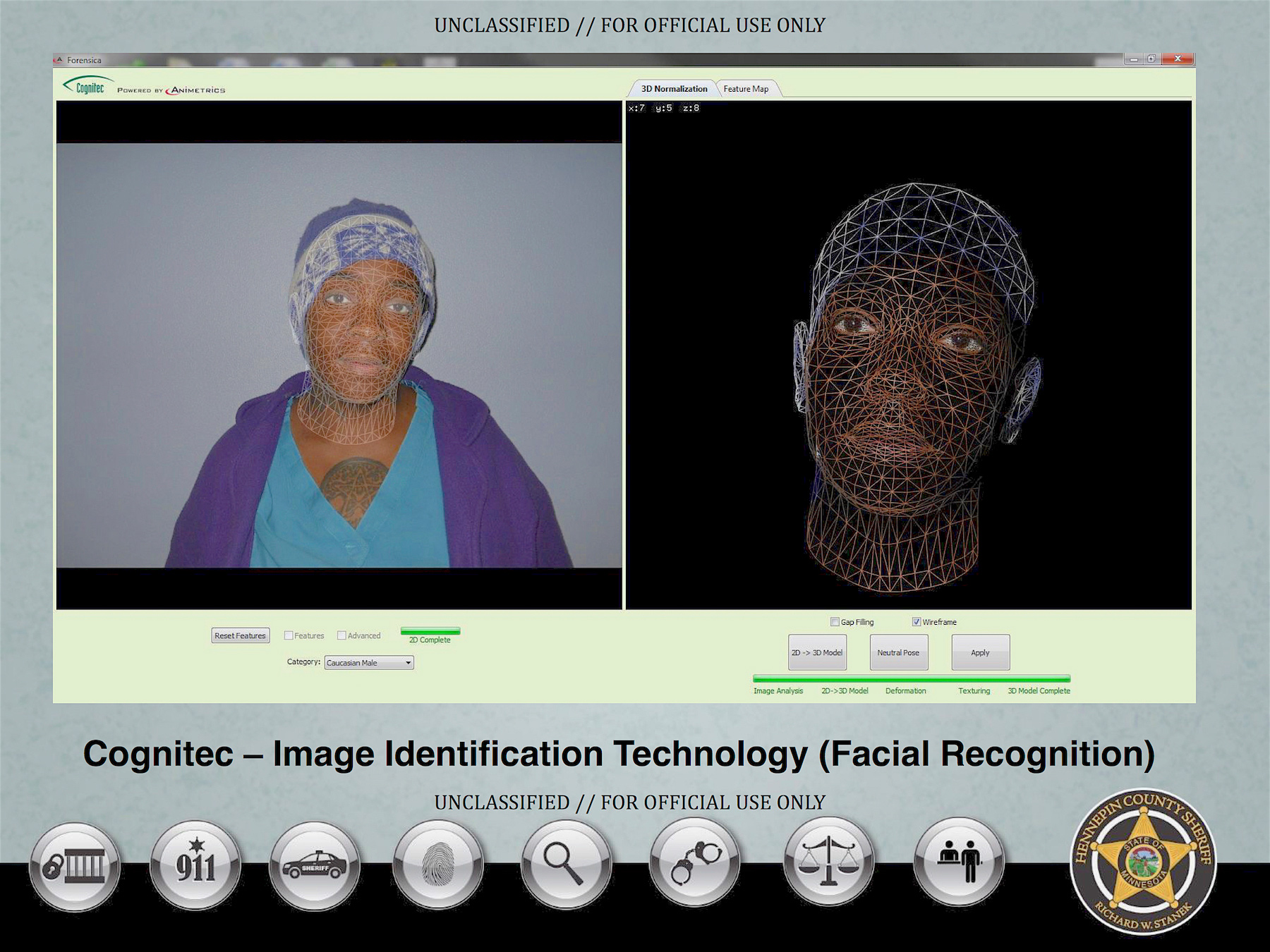
Task: Enable the Advanced checkbox
Action: (341, 635)
